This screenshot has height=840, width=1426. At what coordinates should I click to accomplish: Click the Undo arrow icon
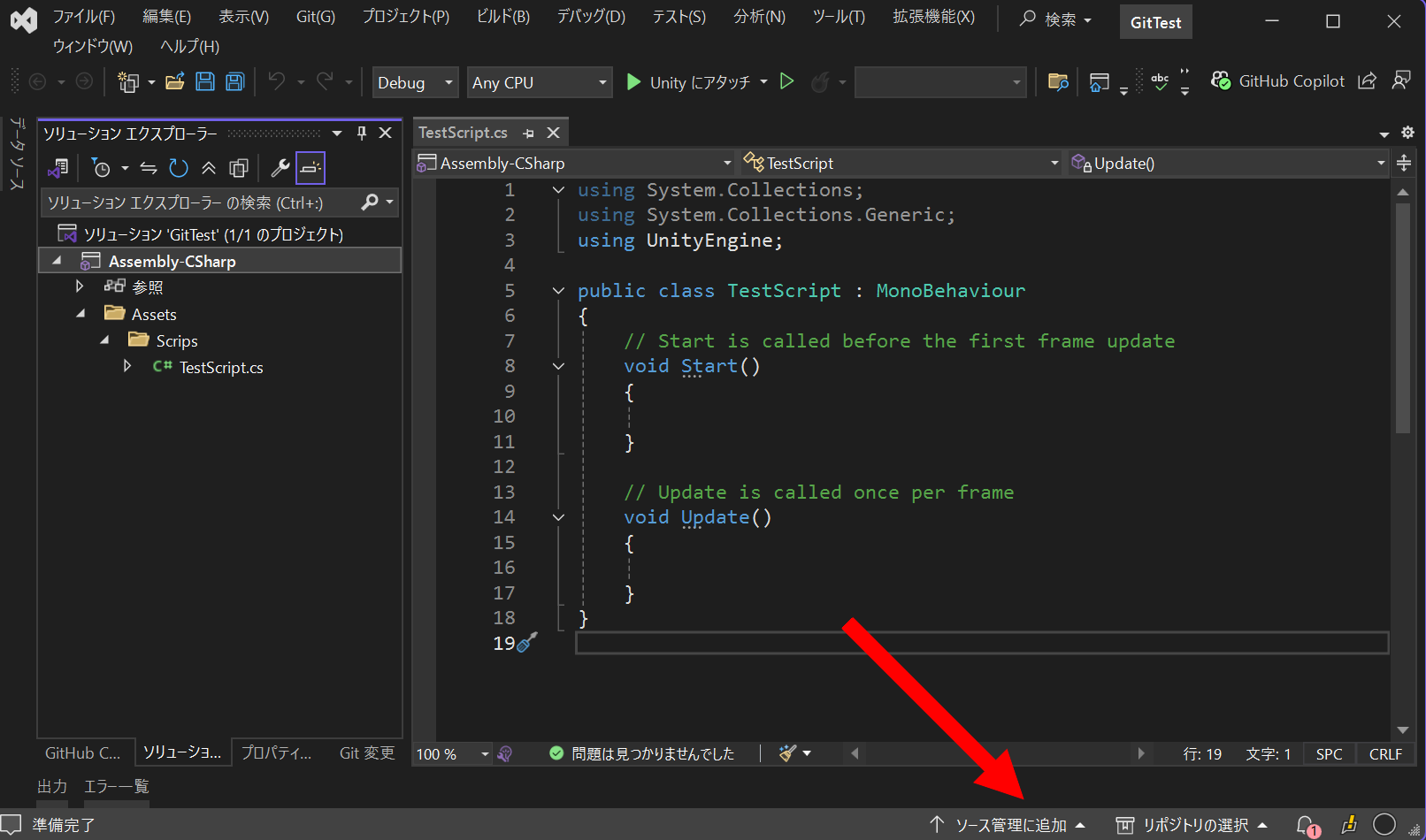[x=277, y=82]
